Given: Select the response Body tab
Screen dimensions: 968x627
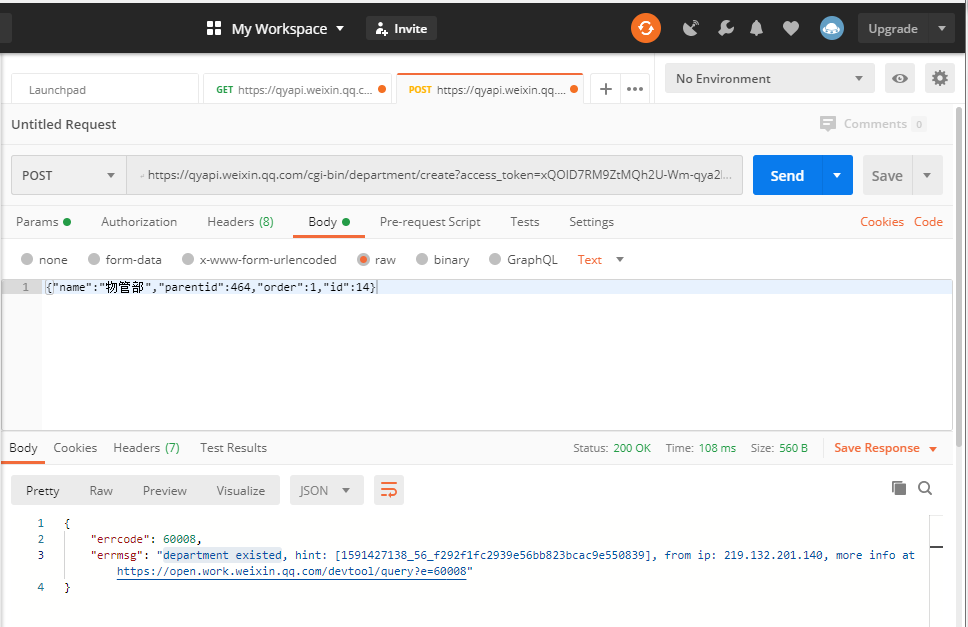Looking at the screenshot, I should click(x=23, y=447).
